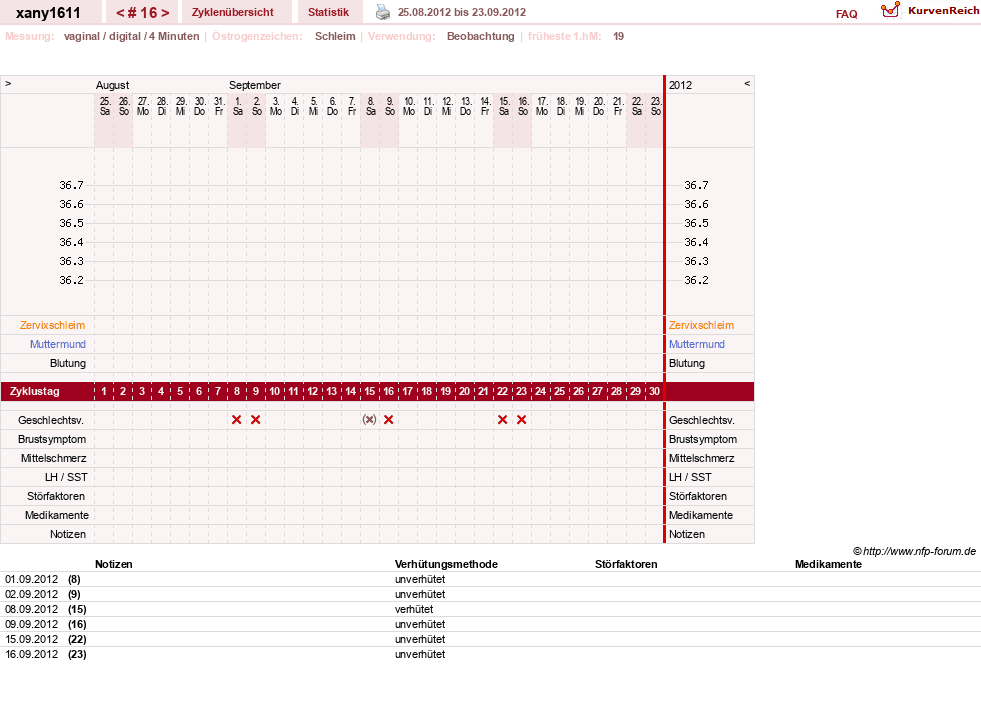Click the > arrow beside the August label
The width and height of the screenshot is (981, 723).
8,83
